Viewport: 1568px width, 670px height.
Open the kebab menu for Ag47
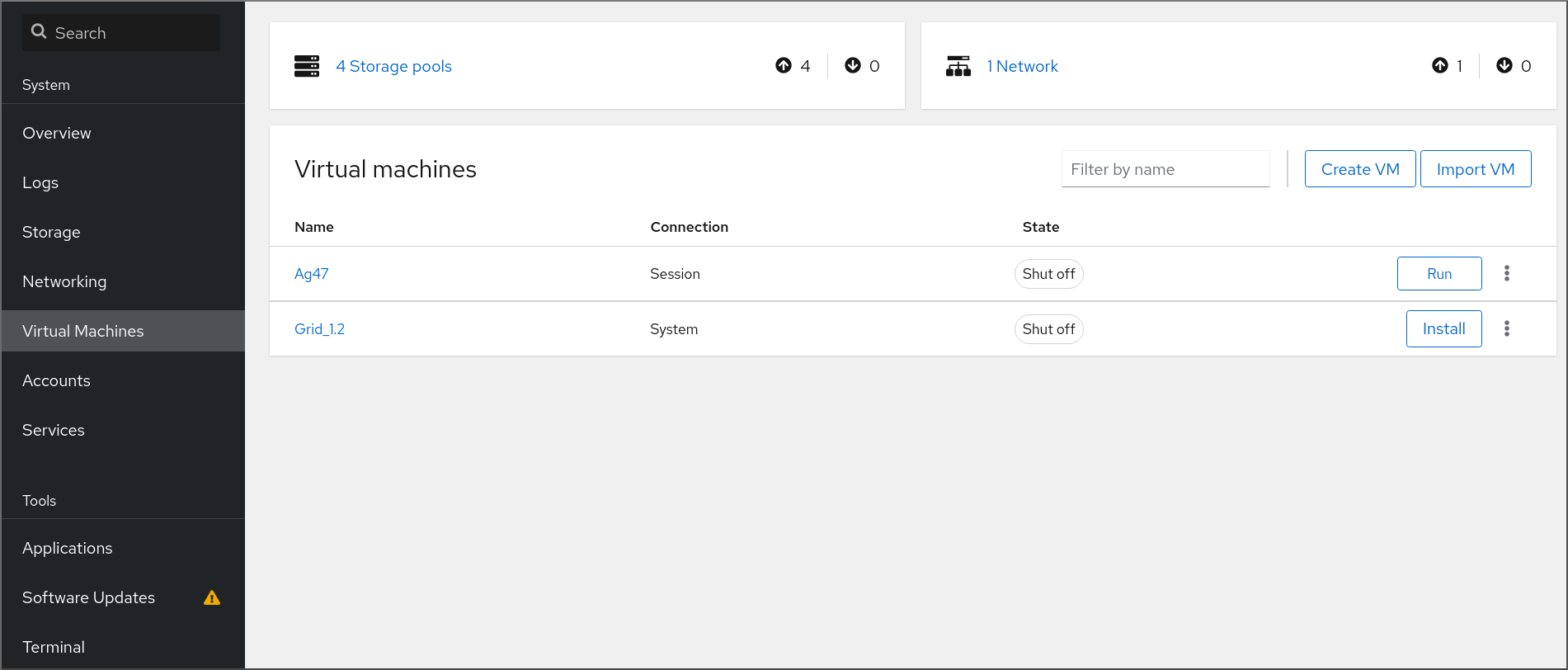pos(1506,273)
